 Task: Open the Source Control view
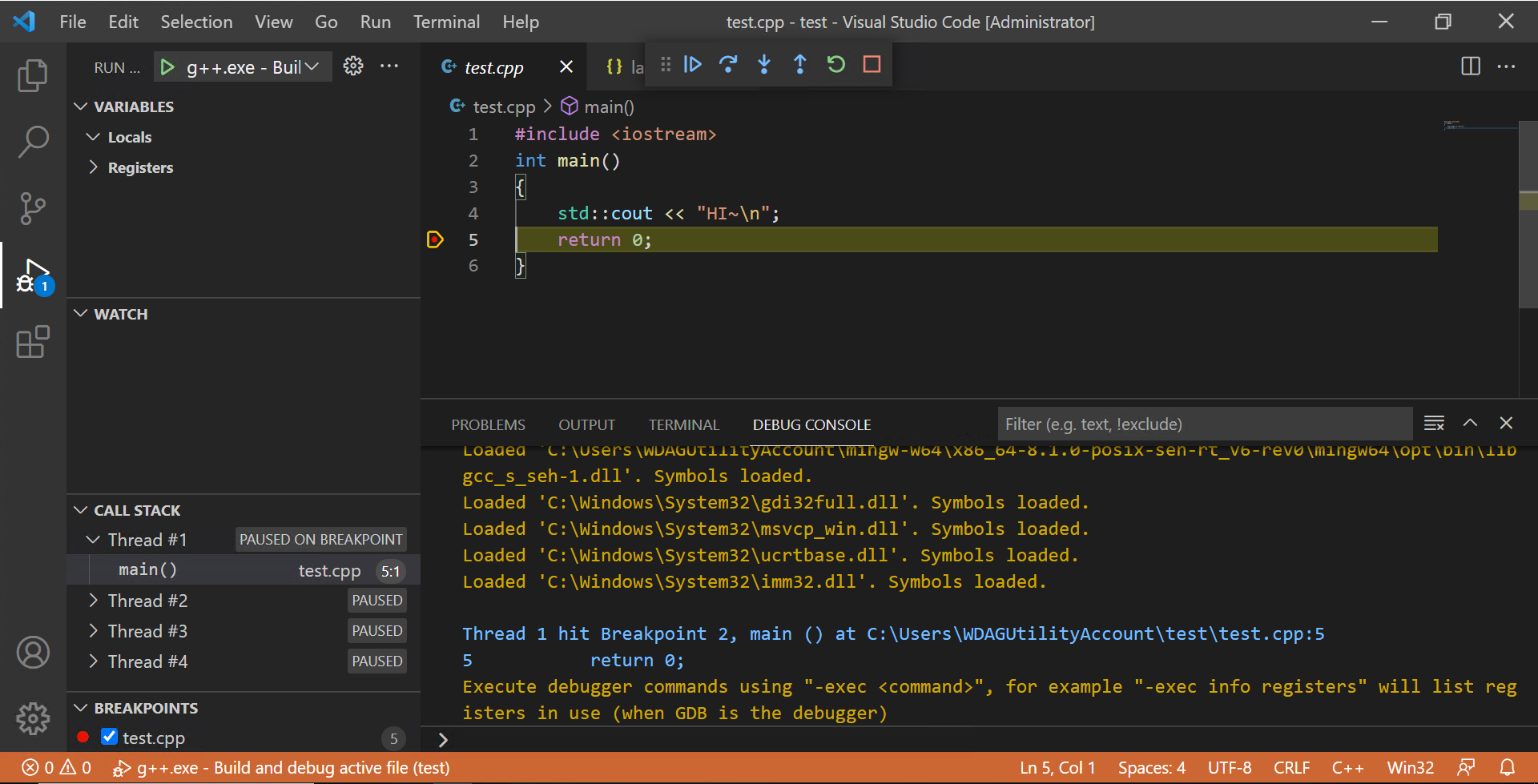pos(33,208)
